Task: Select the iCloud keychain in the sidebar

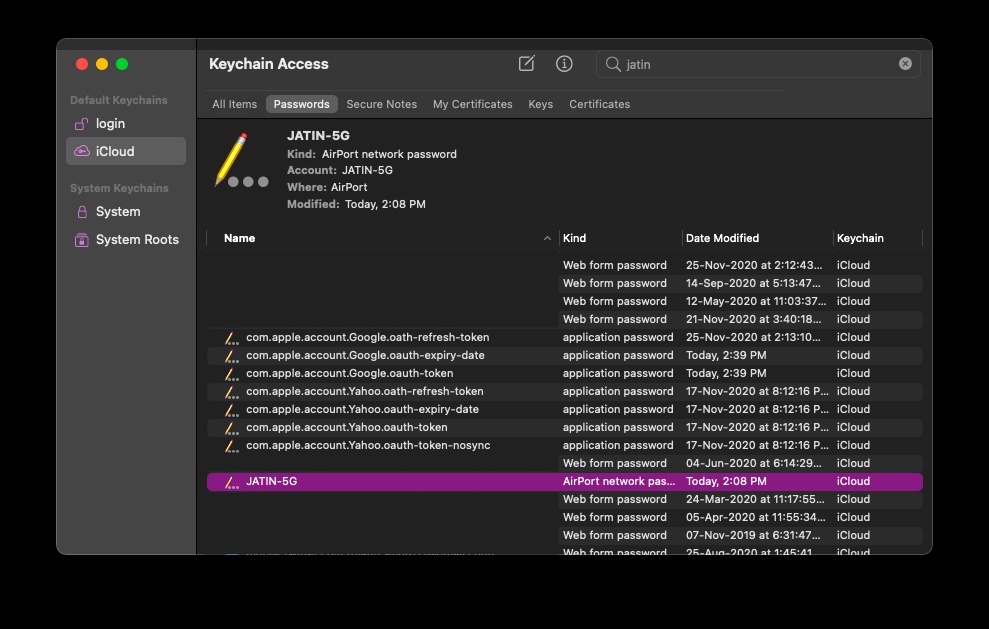Action: click(x=114, y=152)
